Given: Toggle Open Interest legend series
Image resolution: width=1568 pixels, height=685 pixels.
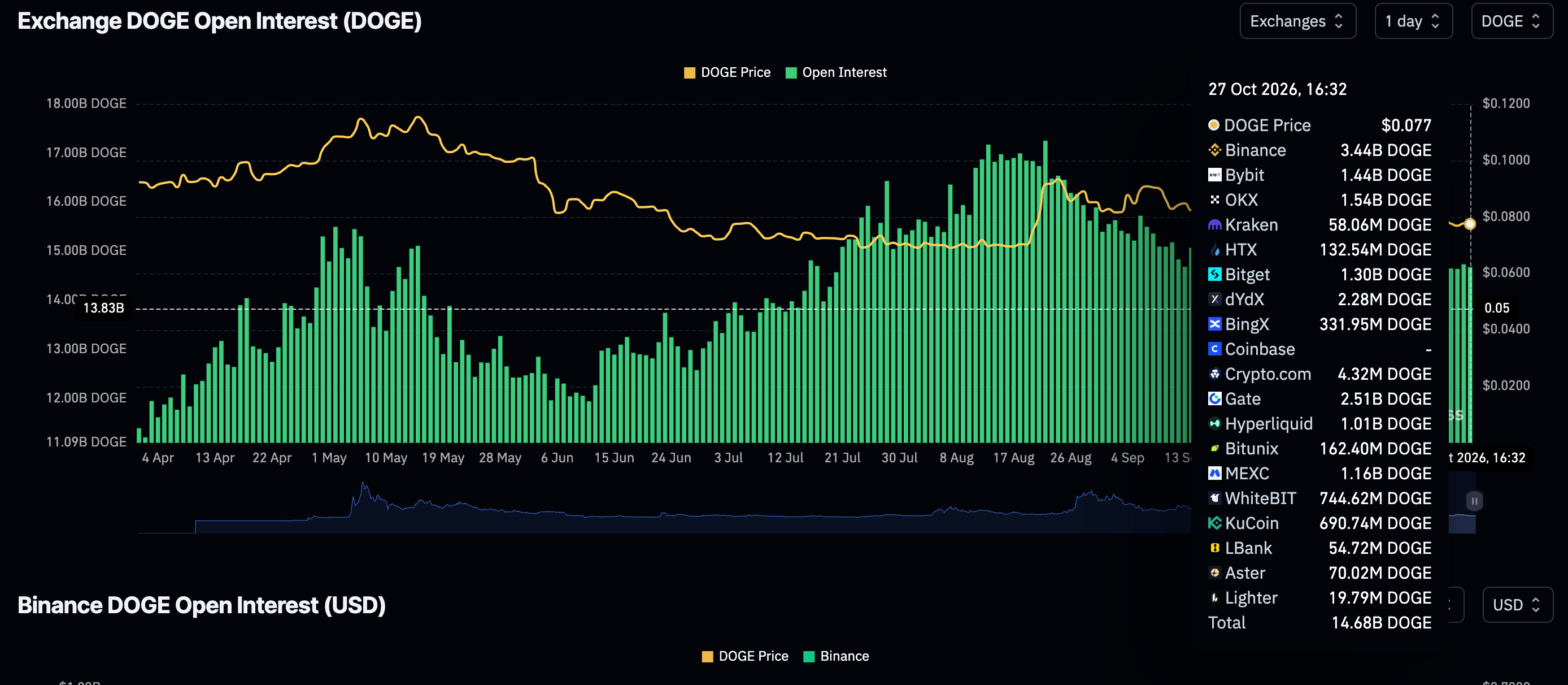Looking at the screenshot, I should [x=836, y=72].
